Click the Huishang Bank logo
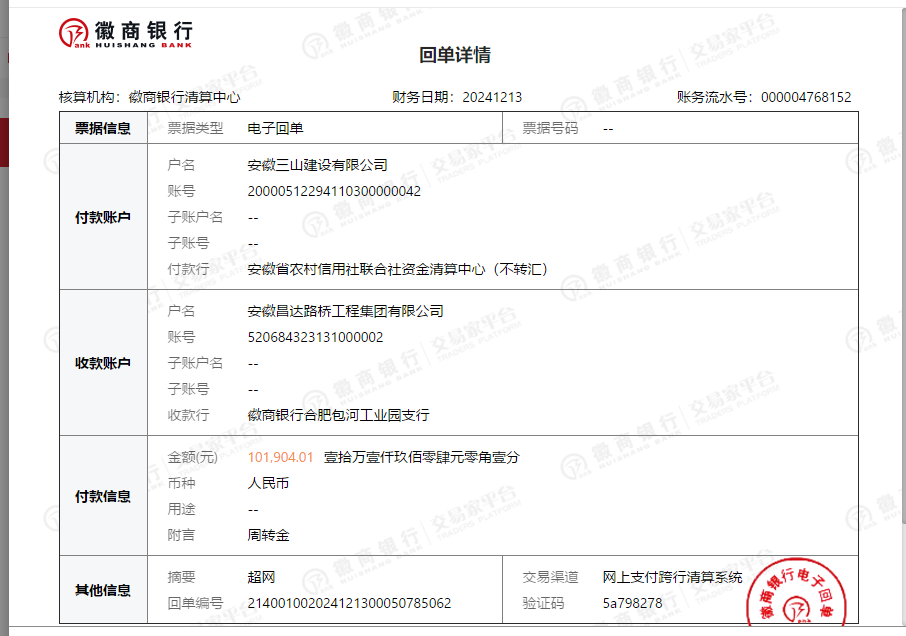 click(x=125, y=34)
